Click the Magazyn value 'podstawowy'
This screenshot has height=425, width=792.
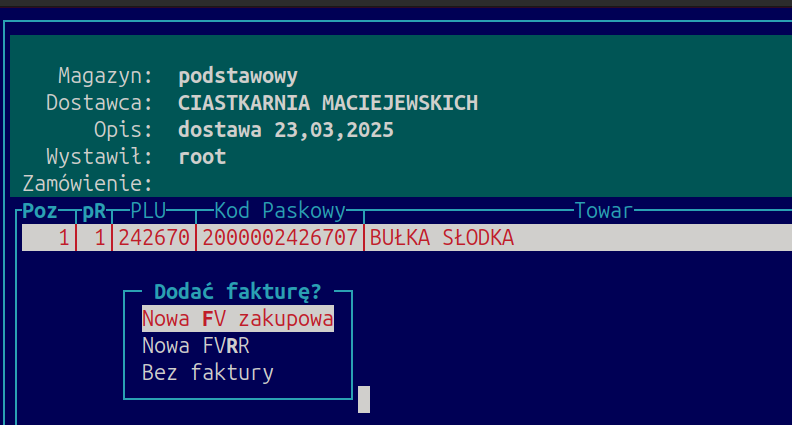pyautogui.click(x=238, y=76)
